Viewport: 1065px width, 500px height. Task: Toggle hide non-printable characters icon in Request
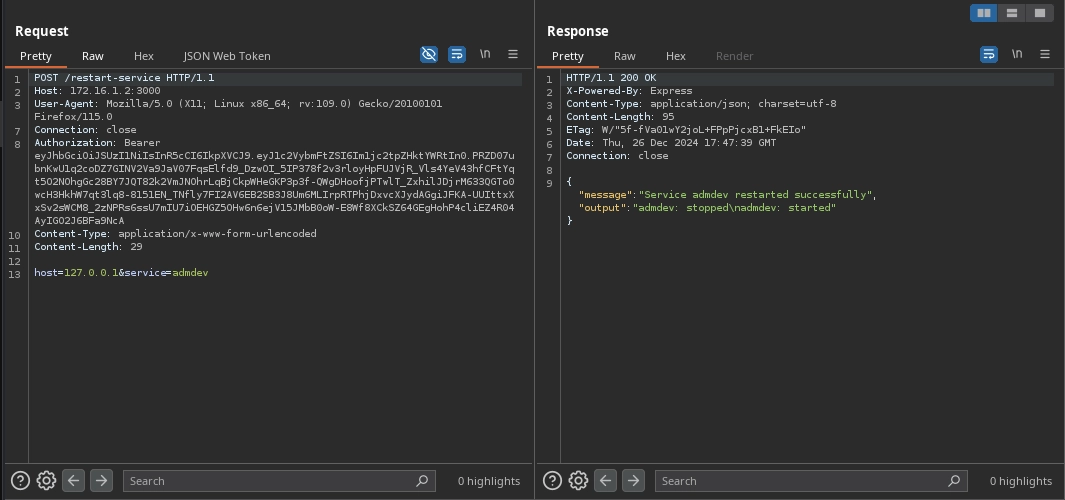click(x=429, y=54)
